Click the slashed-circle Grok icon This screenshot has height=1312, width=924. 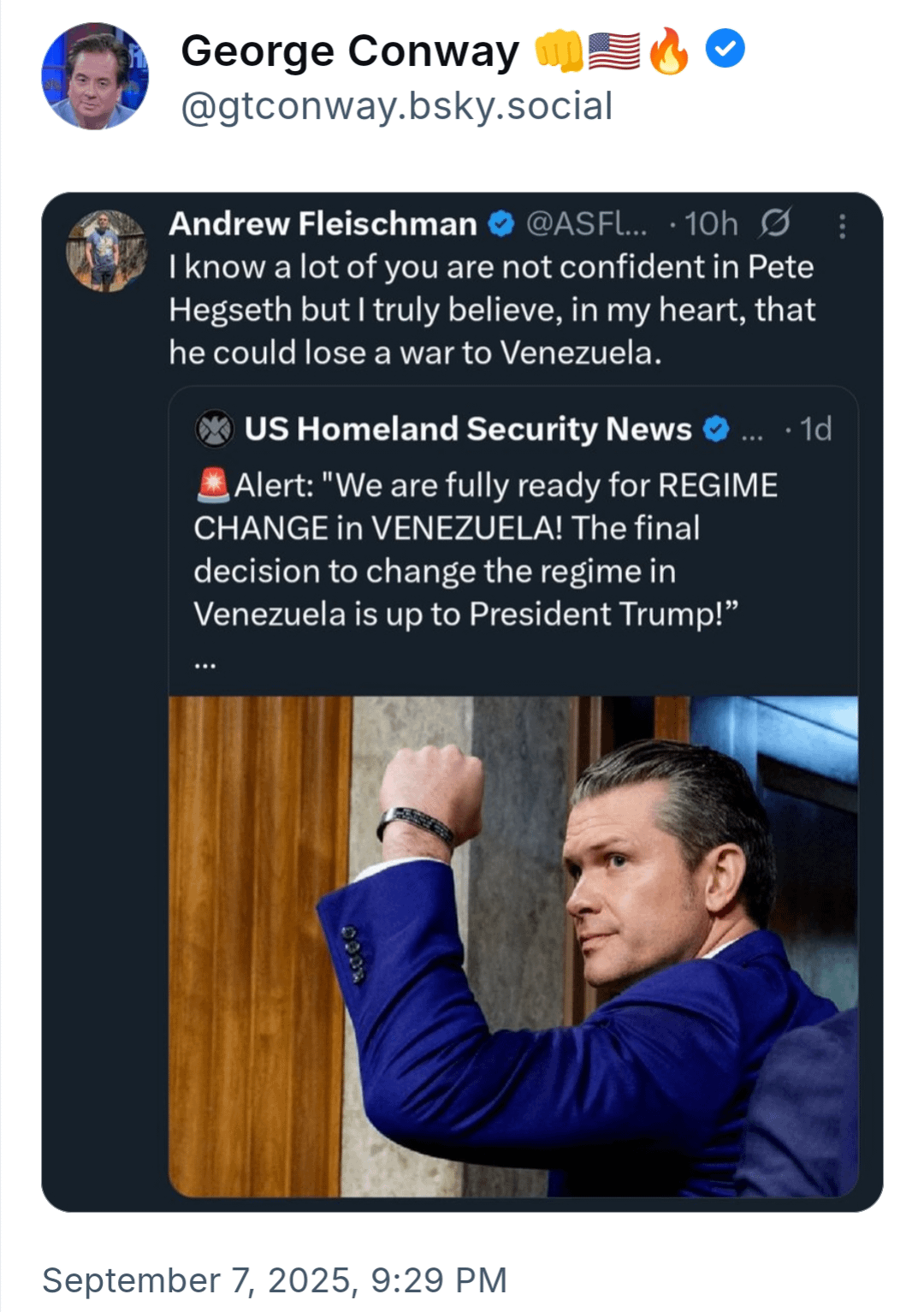coord(775,223)
